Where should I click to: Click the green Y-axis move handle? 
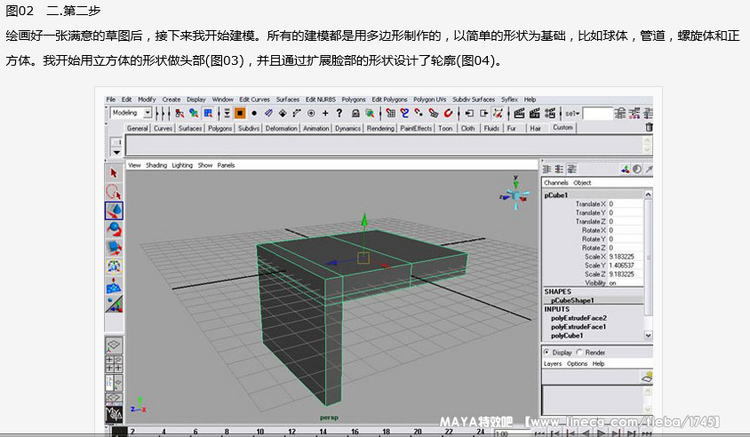click(x=364, y=220)
